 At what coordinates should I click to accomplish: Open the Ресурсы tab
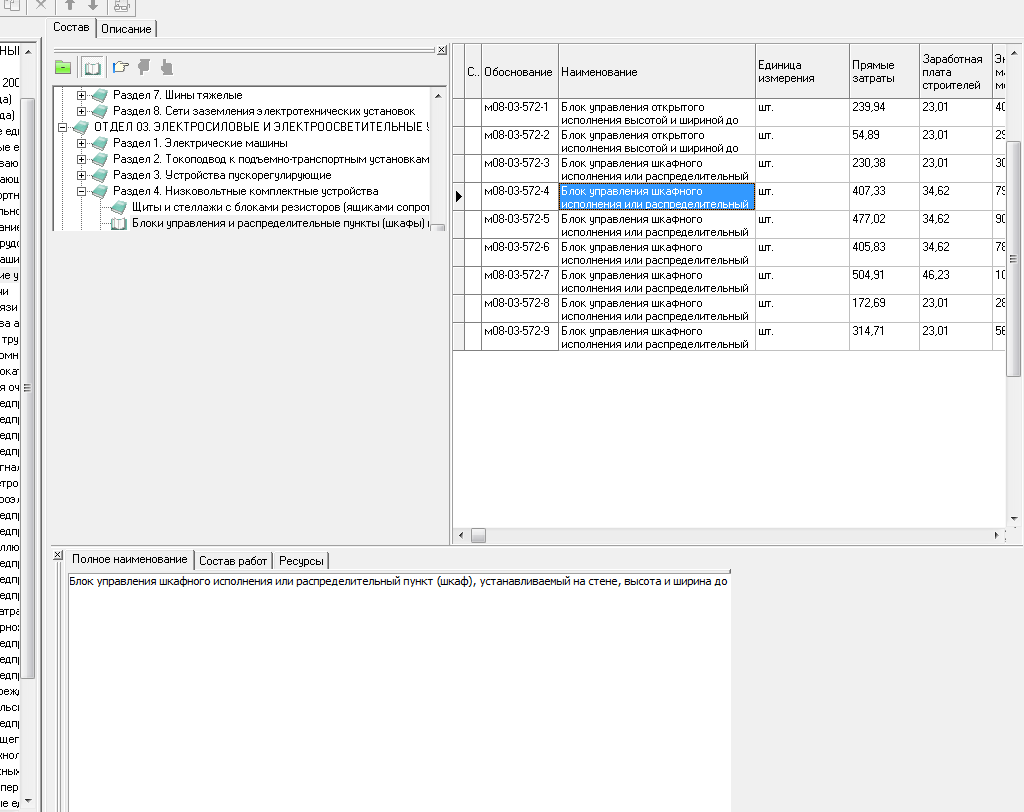coord(301,561)
